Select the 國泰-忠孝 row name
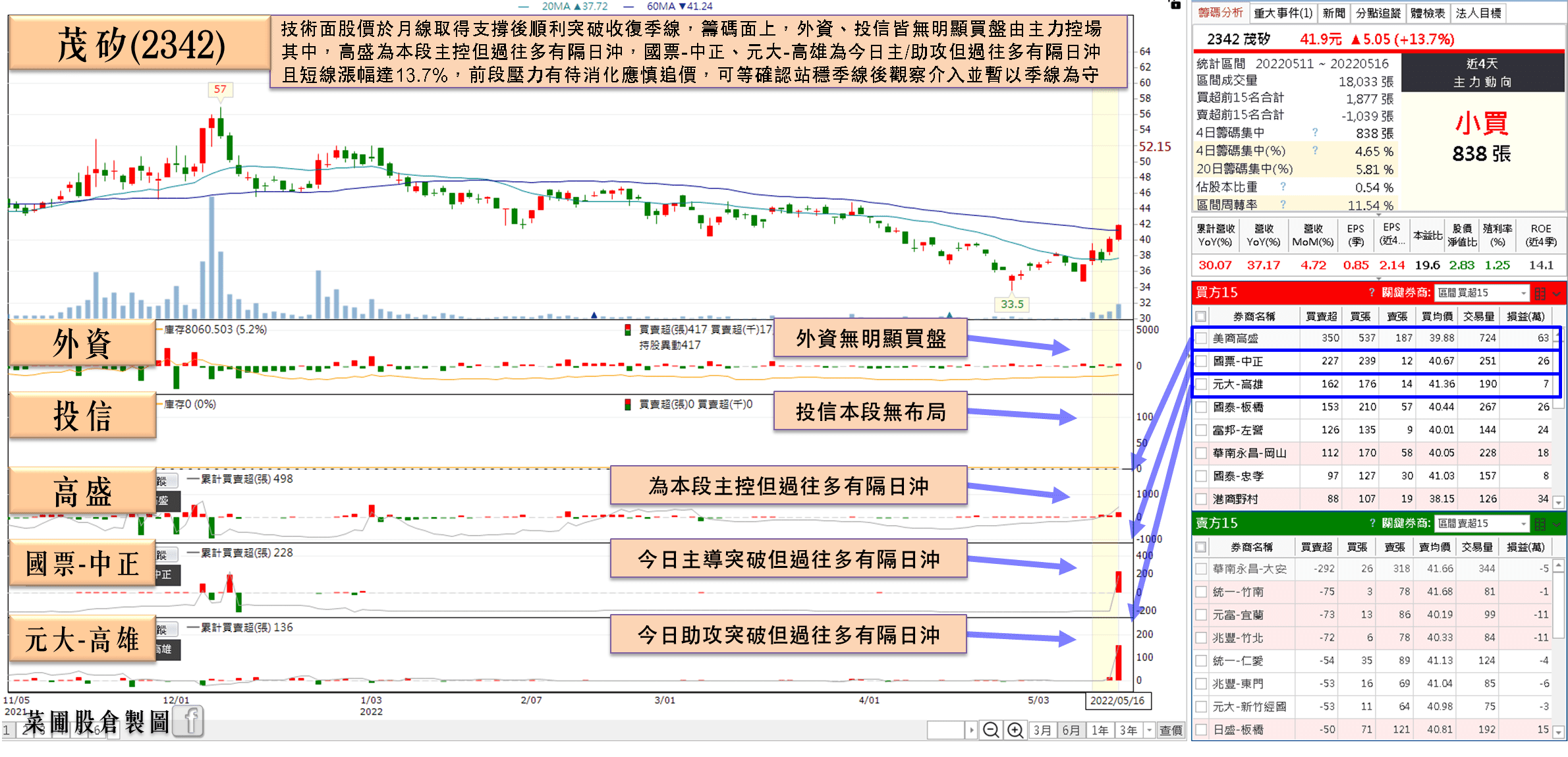The height and width of the screenshot is (757, 1568). point(1238,476)
